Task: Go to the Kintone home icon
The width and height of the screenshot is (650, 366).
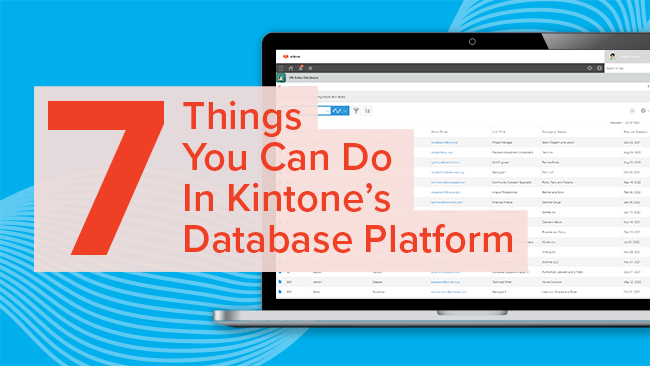Action: click(291, 68)
